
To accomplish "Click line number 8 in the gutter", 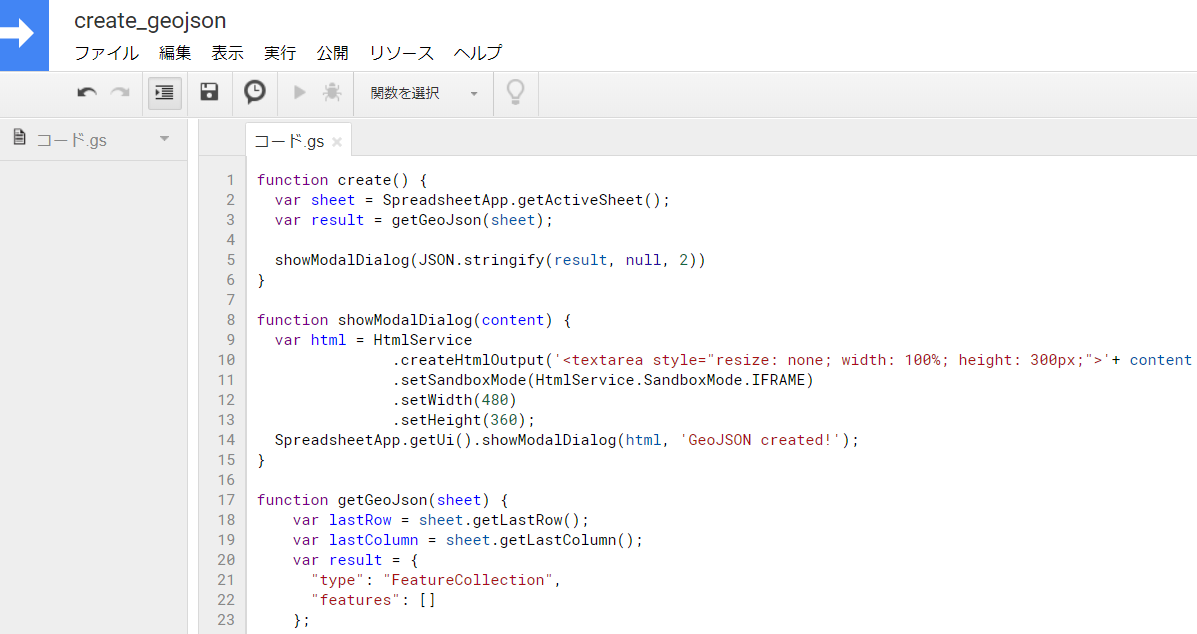I will click(x=231, y=320).
